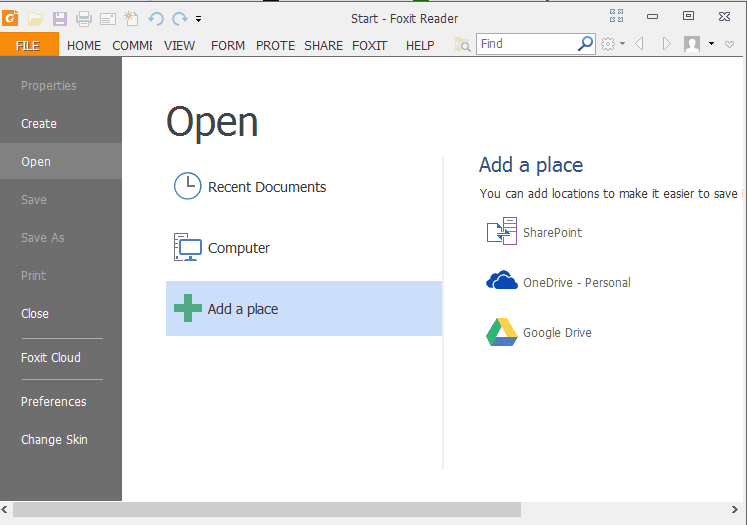The image size is (747, 525).
Task: Switch to the HELP ribbon tab
Action: (420, 46)
